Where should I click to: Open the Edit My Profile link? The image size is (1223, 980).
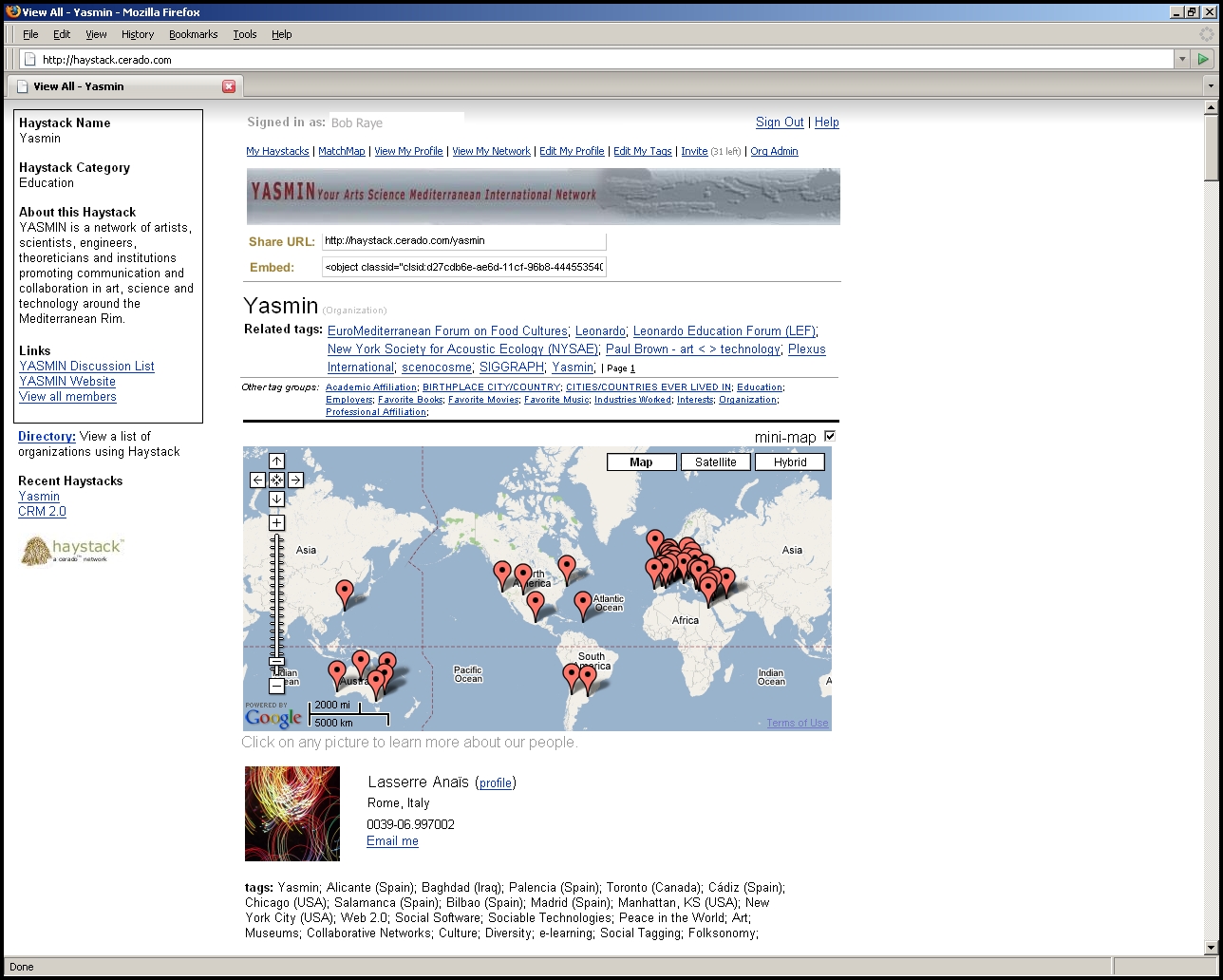click(x=572, y=151)
